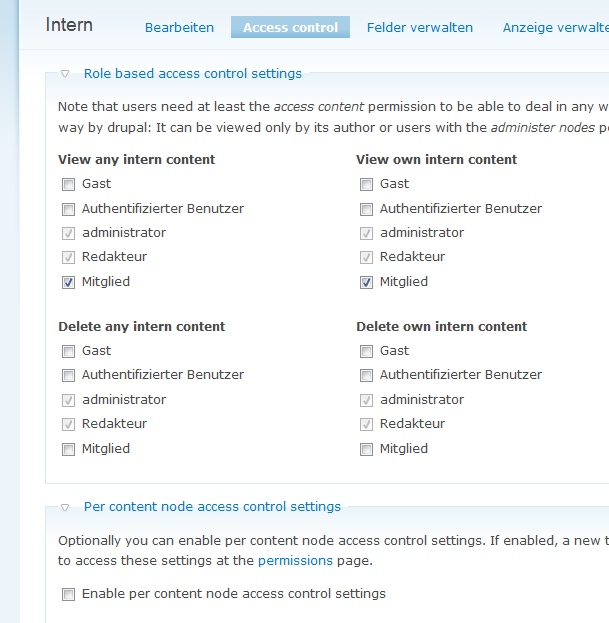This screenshot has height=623, width=609.
Task: Collapse Per content node access settings triangle
Action: coord(65,507)
